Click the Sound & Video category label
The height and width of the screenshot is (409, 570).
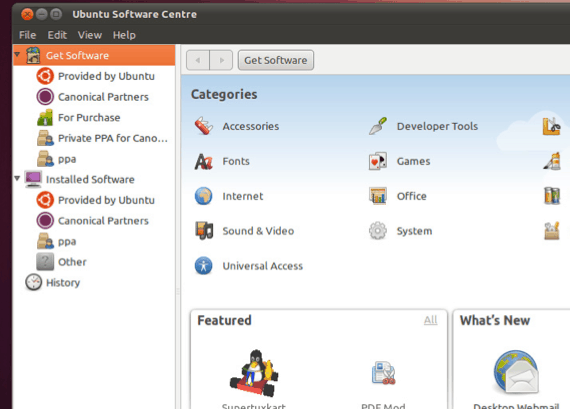258,231
